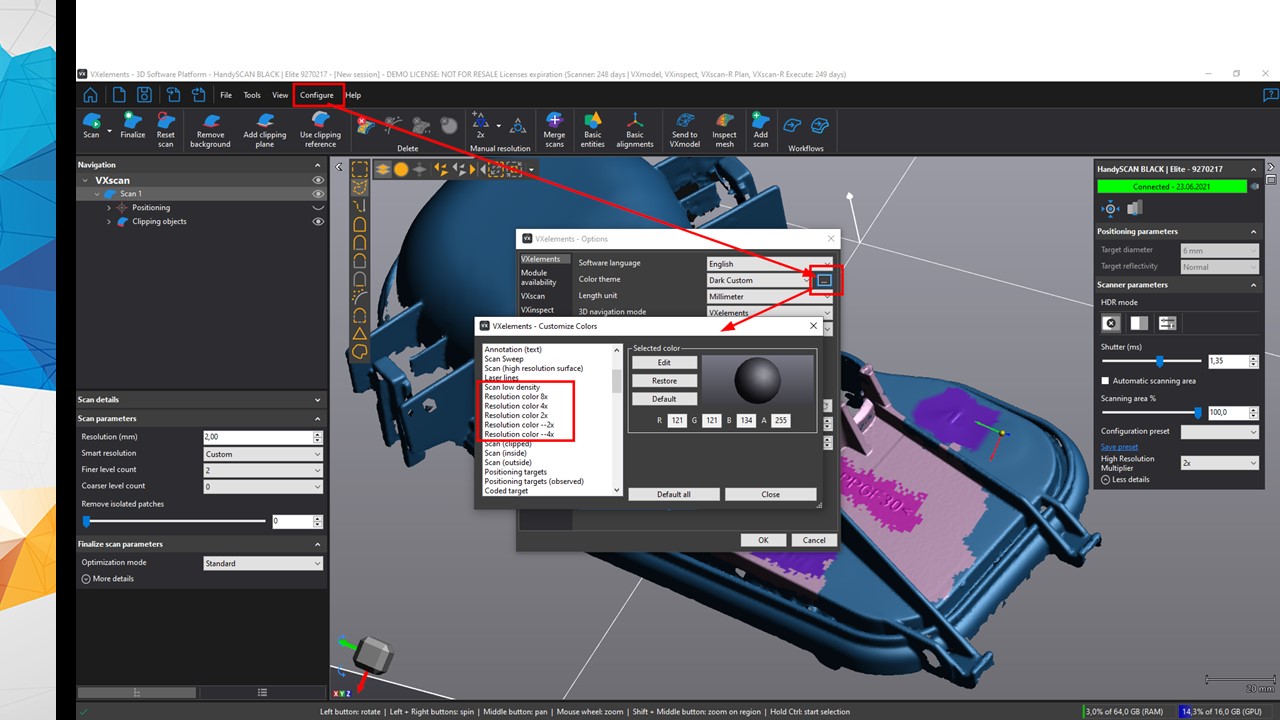
Task: Toggle visibility of Clipping objects
Action: pos(318,222)
